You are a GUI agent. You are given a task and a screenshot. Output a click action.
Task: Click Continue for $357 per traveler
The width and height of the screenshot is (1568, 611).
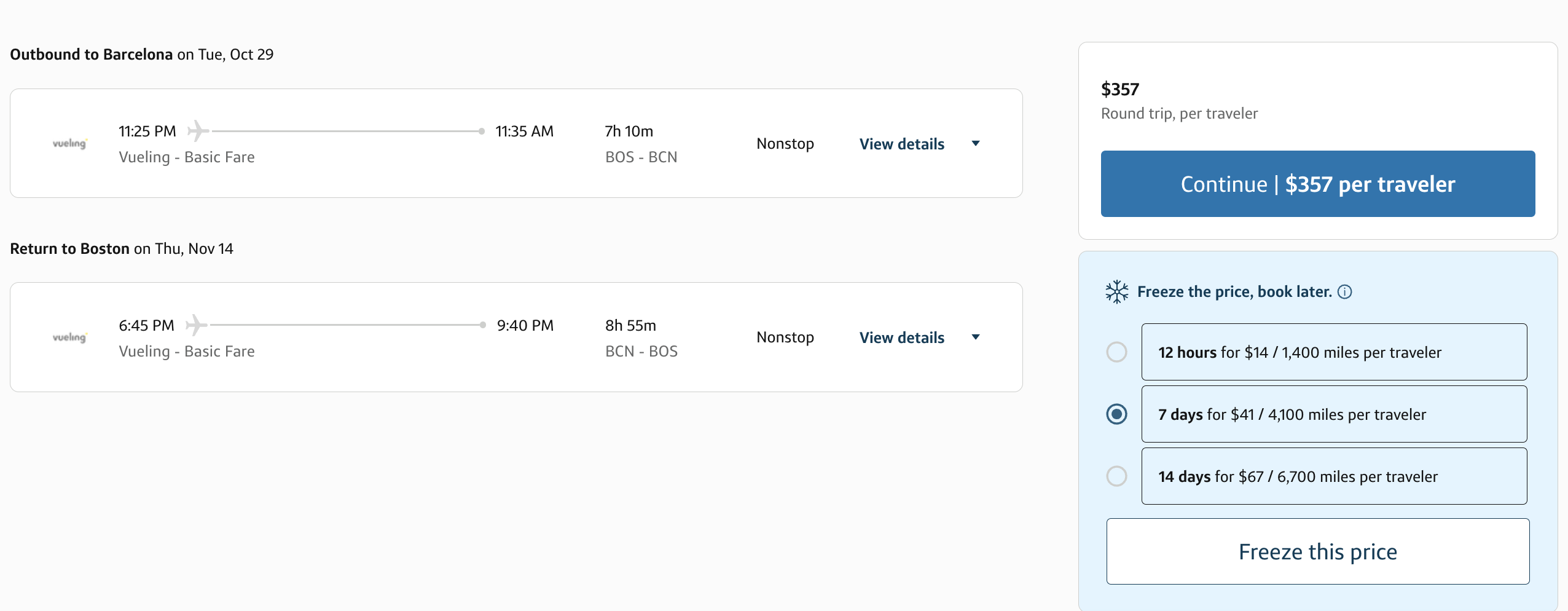coord(1317,183)
